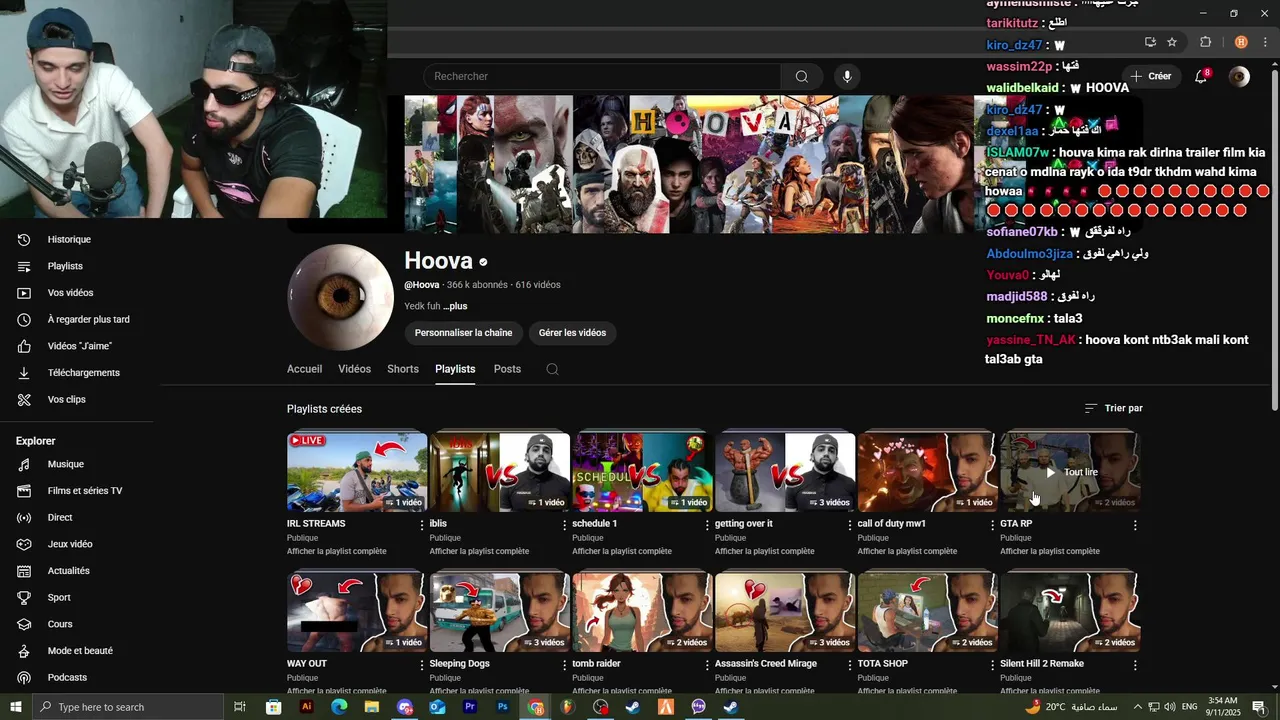Open Jeux vidéo under Explorer
This screenshot has height=720, width=1280.
(x=70, y=544)
